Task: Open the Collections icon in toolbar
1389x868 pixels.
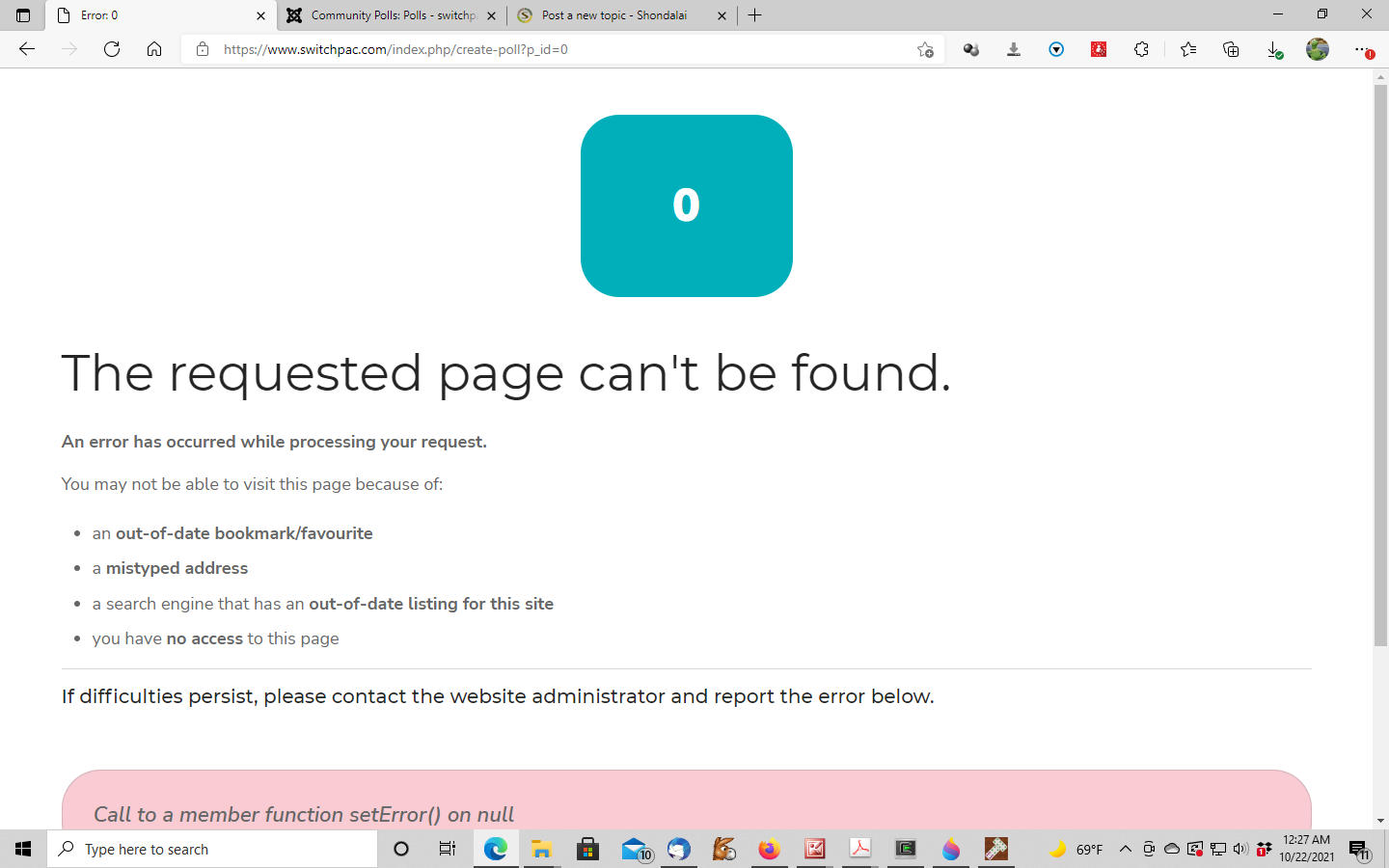Action: coord(1231,49)
